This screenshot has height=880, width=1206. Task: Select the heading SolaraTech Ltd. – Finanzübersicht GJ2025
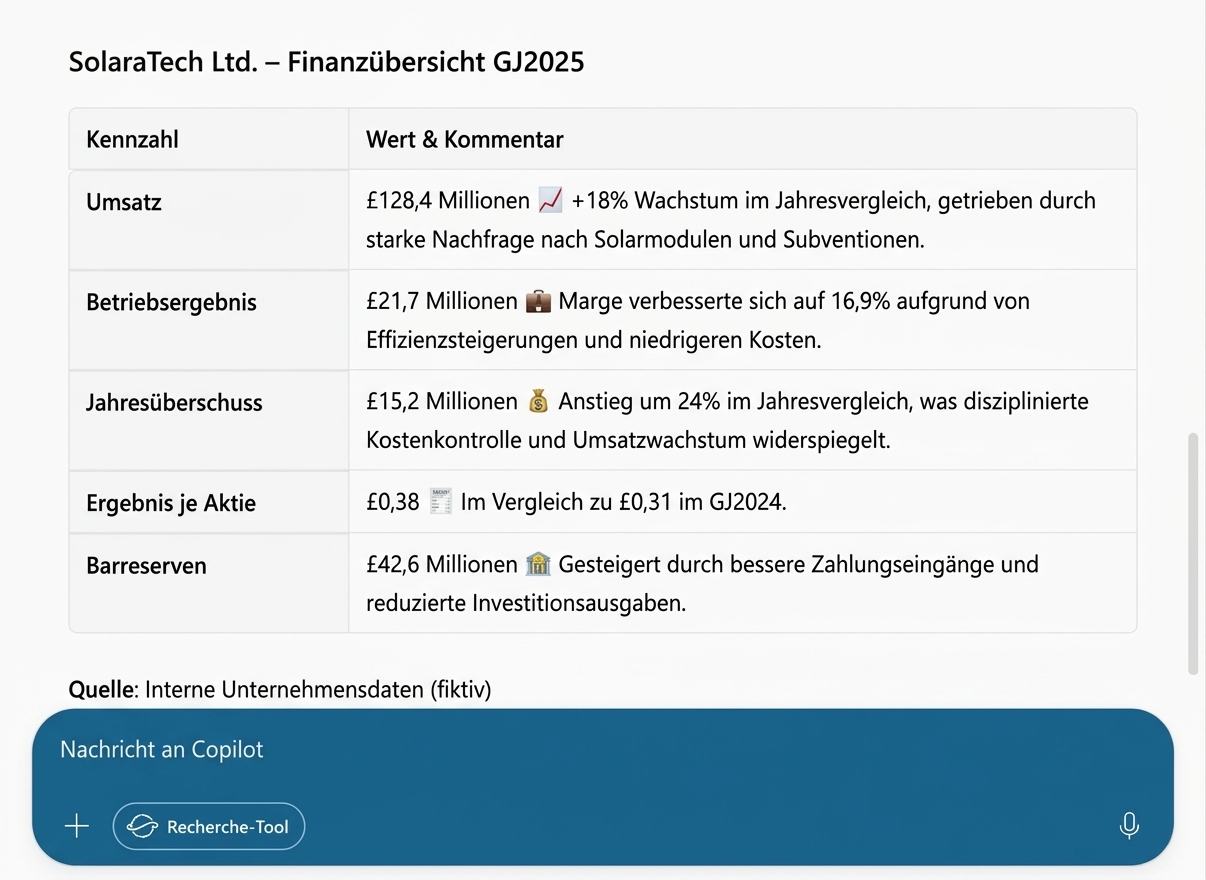327,62
